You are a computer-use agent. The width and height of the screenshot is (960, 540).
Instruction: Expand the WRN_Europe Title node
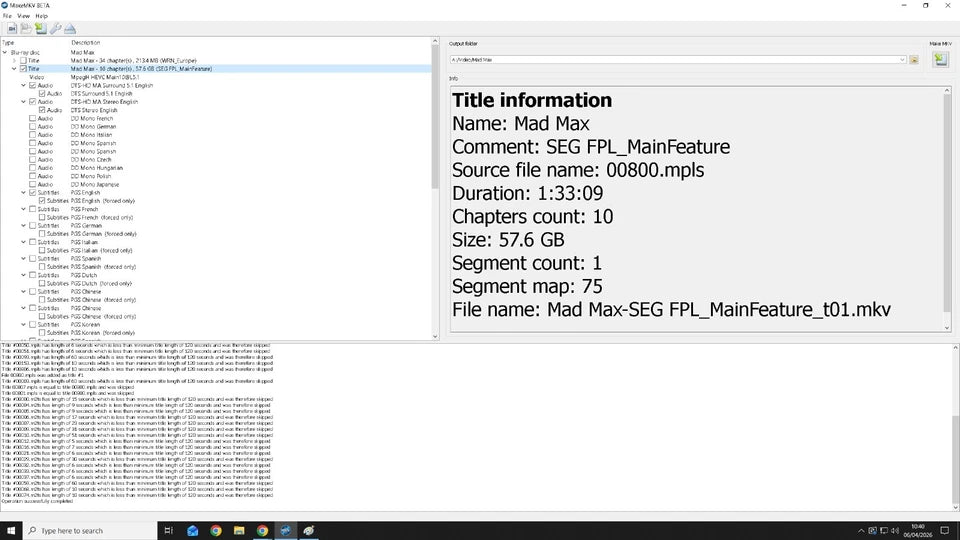(14, 61)
